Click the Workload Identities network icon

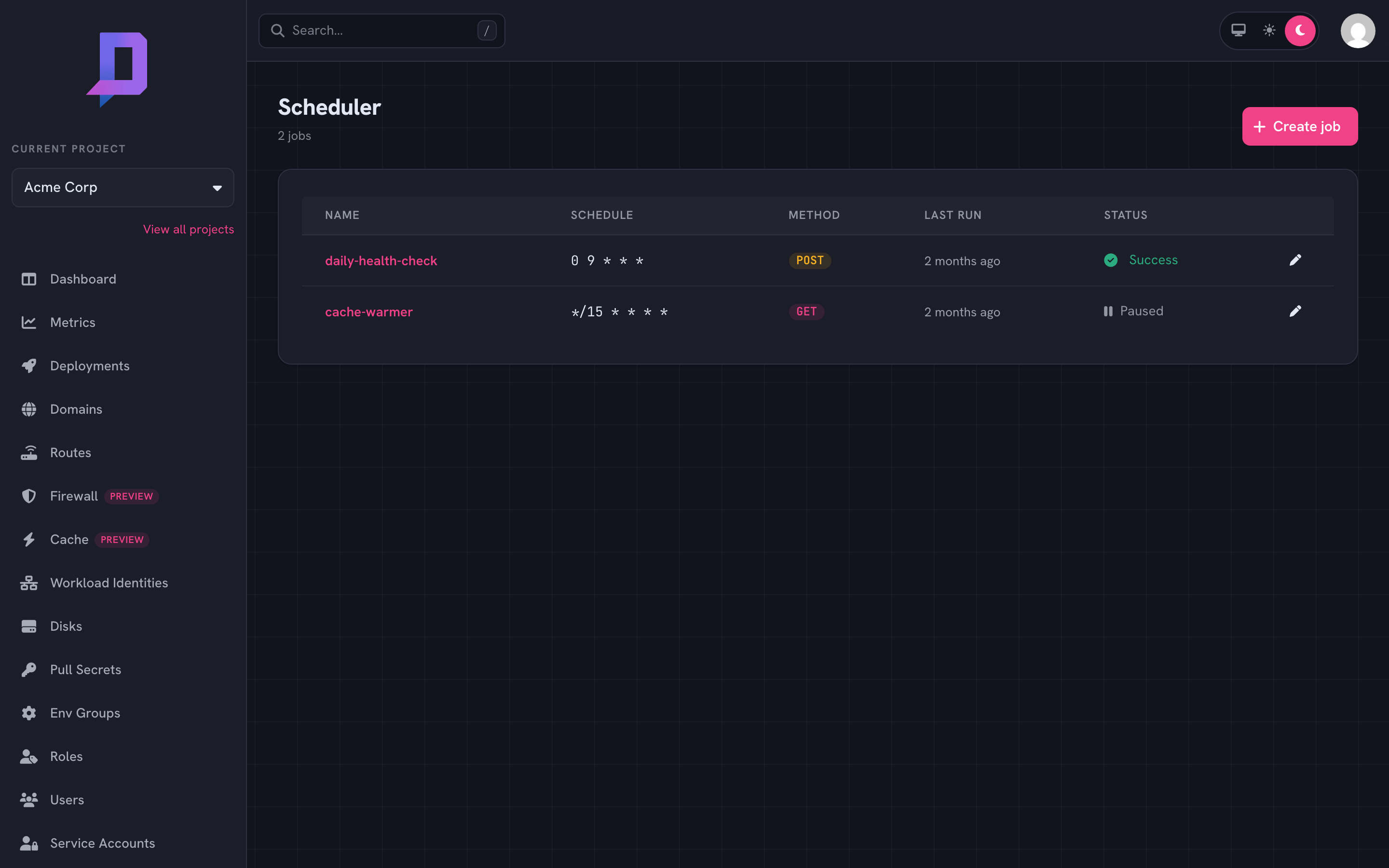tap(29, 583)
